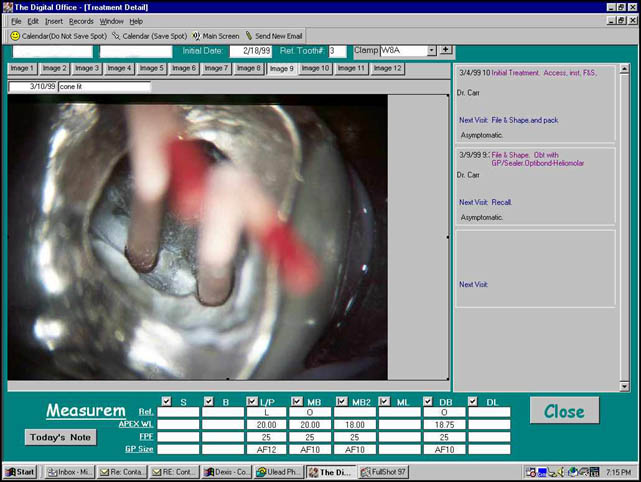This screenshot has height=482, width=641.
Task: Click the plus button beside Clamp
Action: (446, 51)
